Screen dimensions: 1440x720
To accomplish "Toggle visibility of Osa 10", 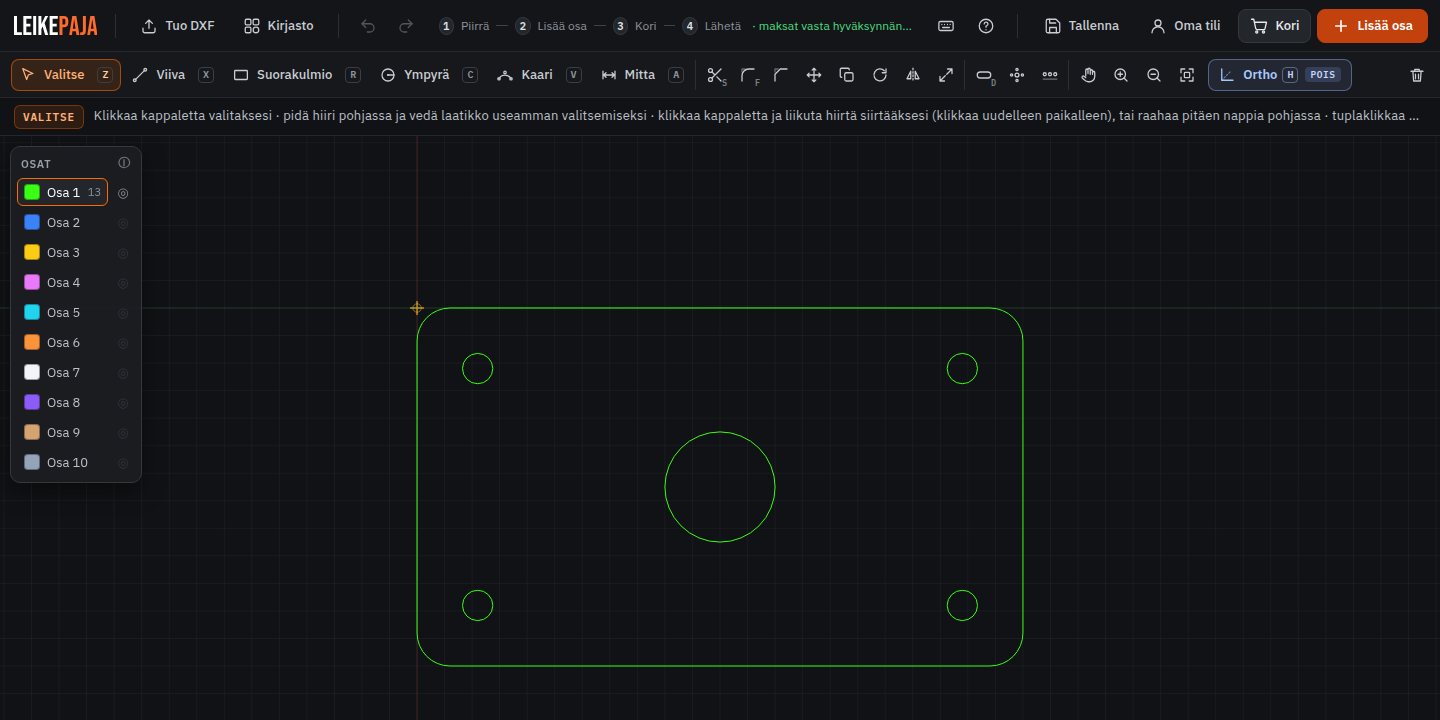I will tap(123, 463).
